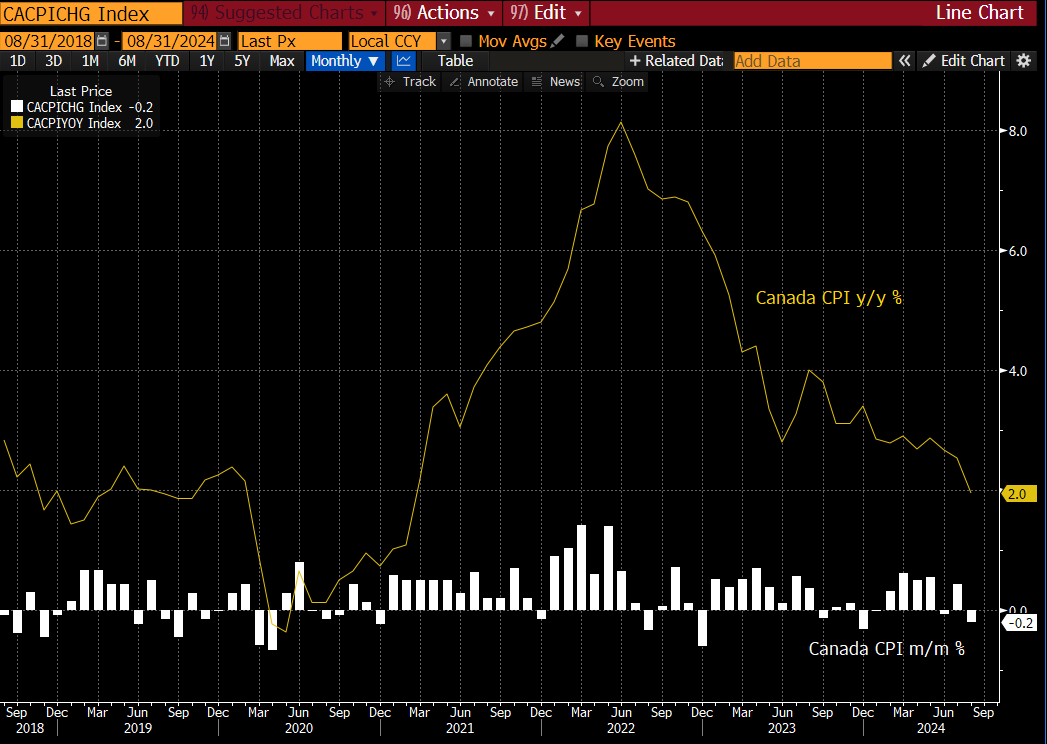Screen dimensions: 1047x744
Task: Select the Max range tab
Action: tap(282, 61)
